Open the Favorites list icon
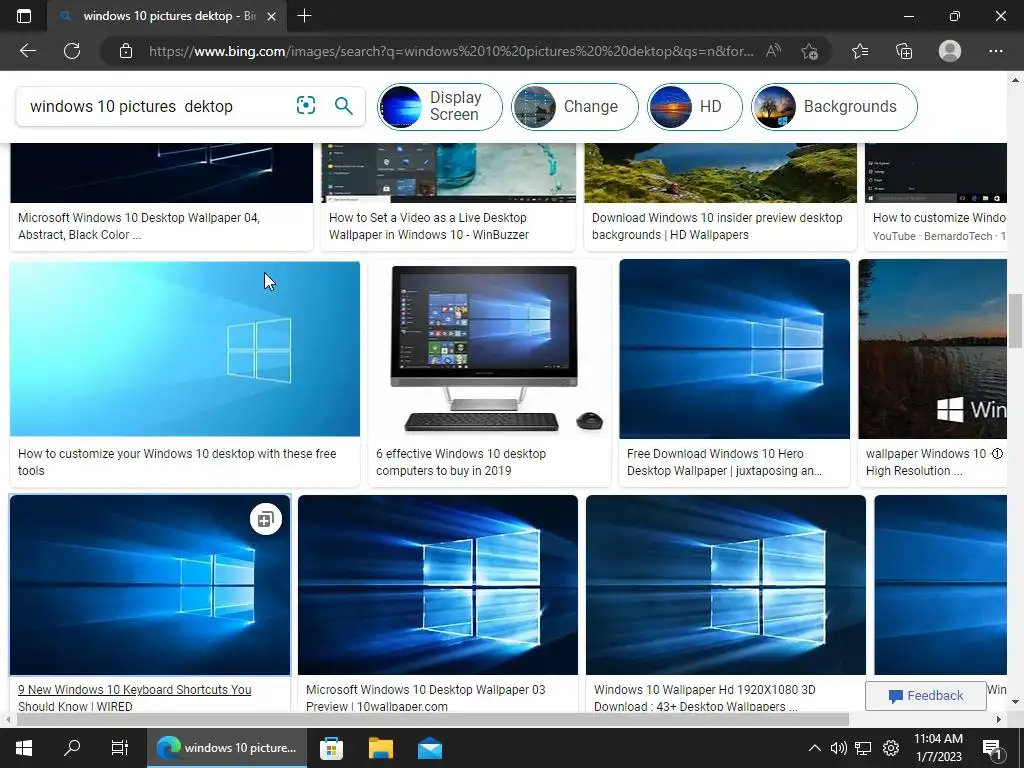1024x768 pixels. pyautogui.click(x=860, y=51)
